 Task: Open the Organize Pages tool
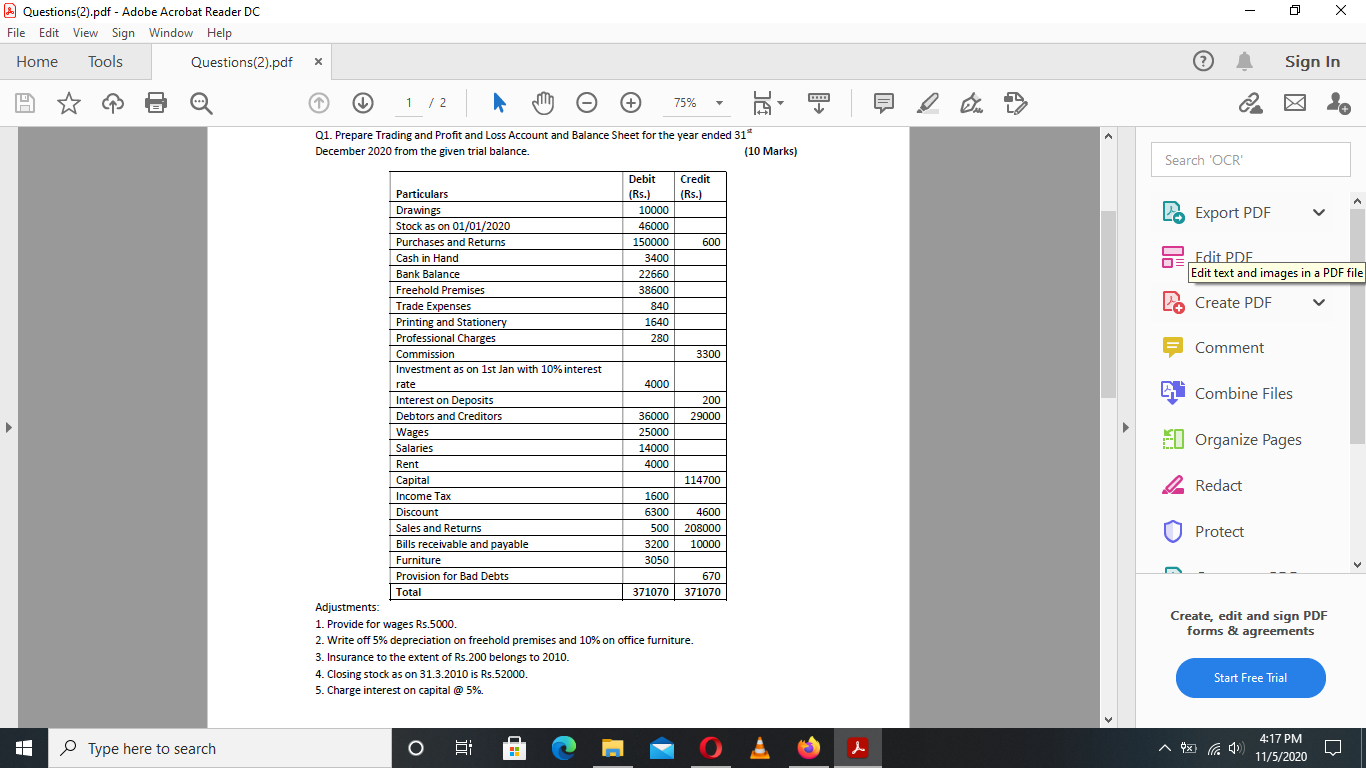[x=1246, y=439]
